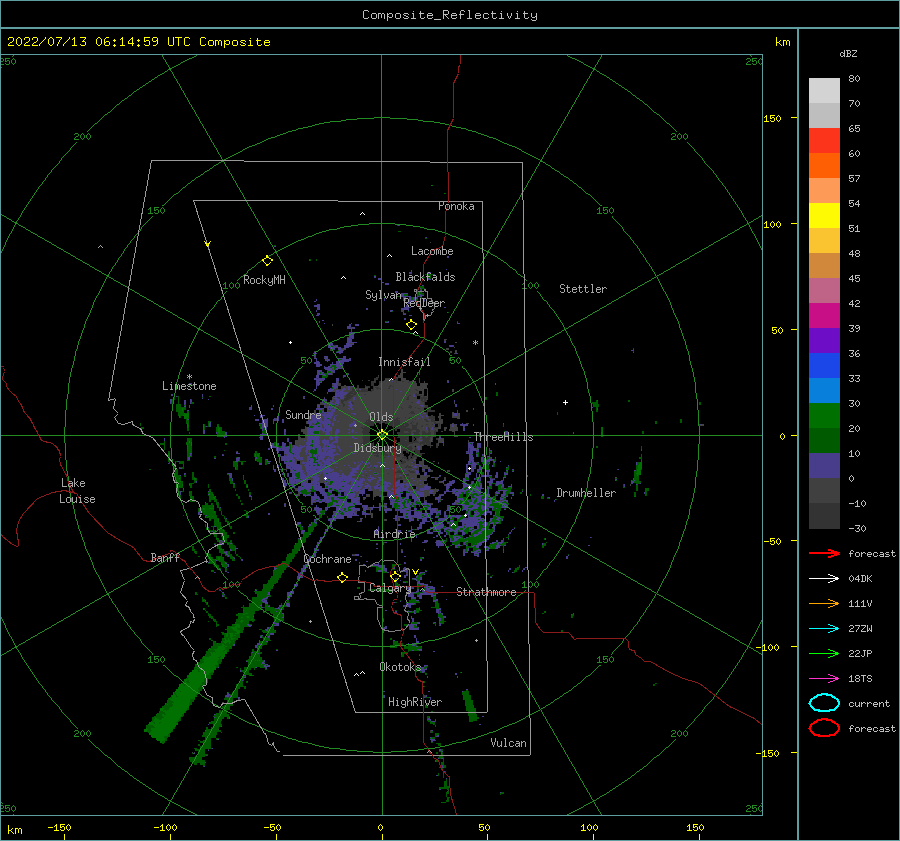900x841 pixels.
Task: Click the yellow diamond marker near Cochrane
Action: (x=342, y=577)
